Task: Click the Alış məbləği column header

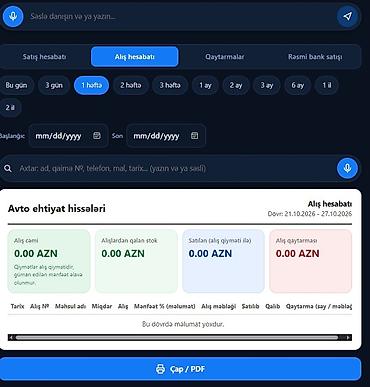Action: (x=219, y=306)
